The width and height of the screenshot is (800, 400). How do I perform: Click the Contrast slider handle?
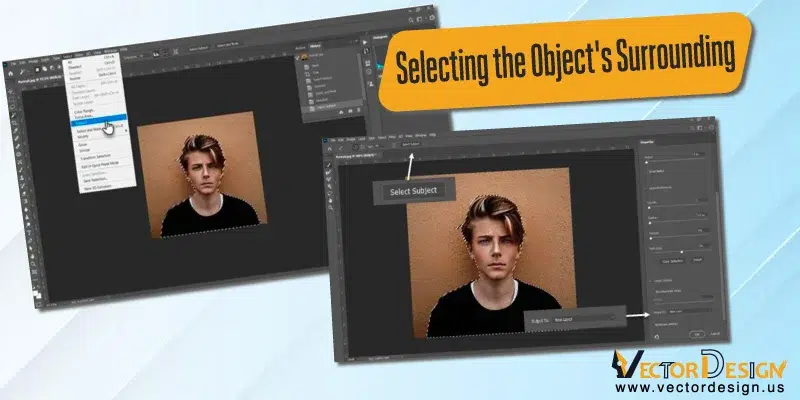[x=651, y=238]
